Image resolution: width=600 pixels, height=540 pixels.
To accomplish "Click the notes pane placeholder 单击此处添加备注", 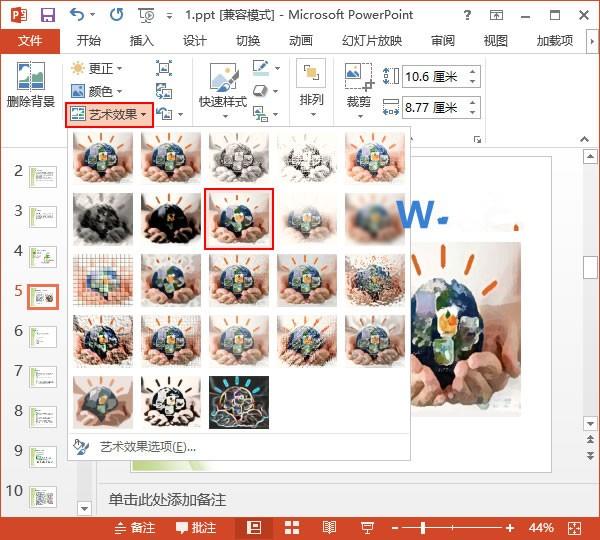I will [x=167, y=500].
